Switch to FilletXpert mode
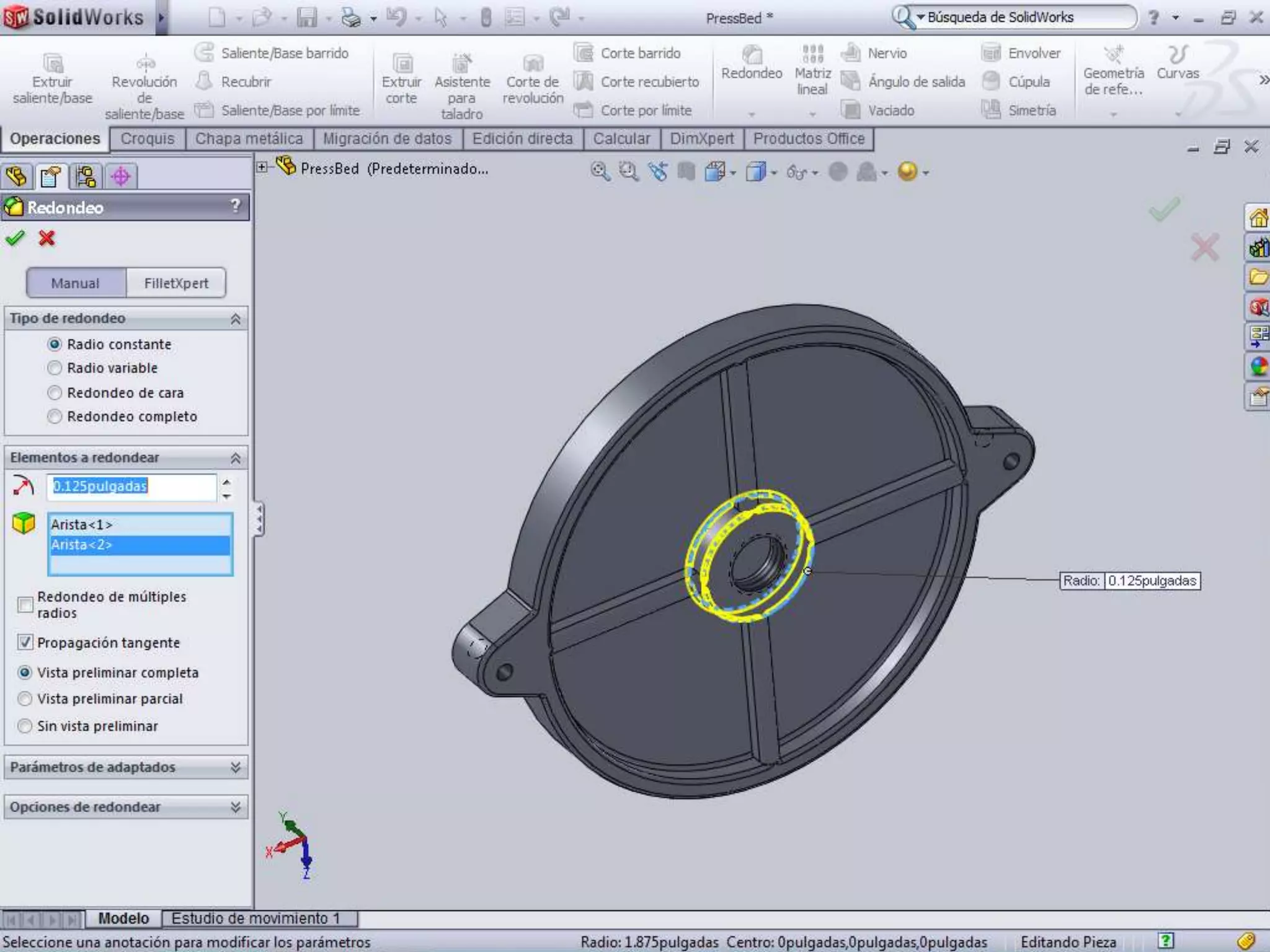This screenshot has width=1270, height=952. coord(176,283)
